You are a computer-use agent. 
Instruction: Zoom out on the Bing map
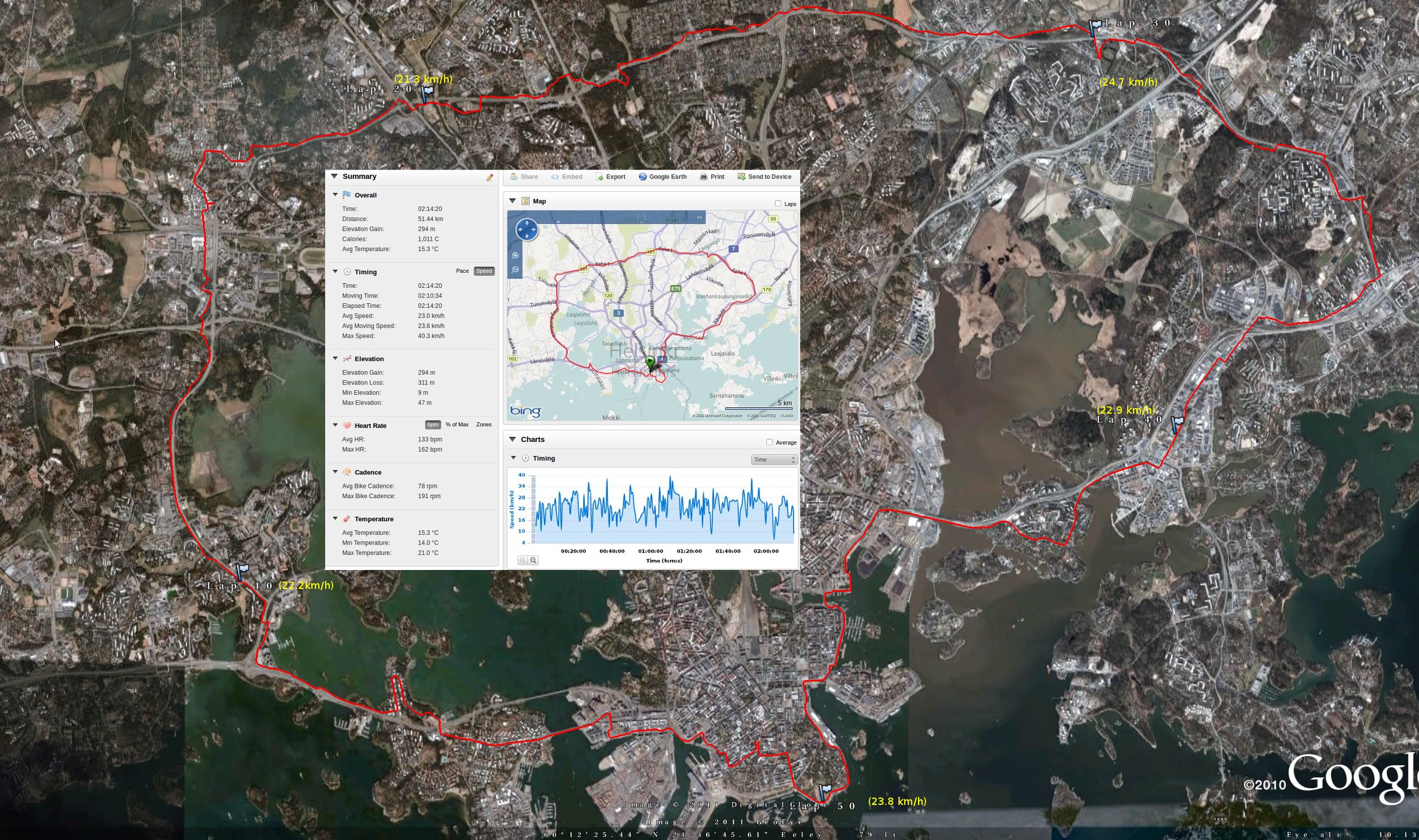click(515, 269)
